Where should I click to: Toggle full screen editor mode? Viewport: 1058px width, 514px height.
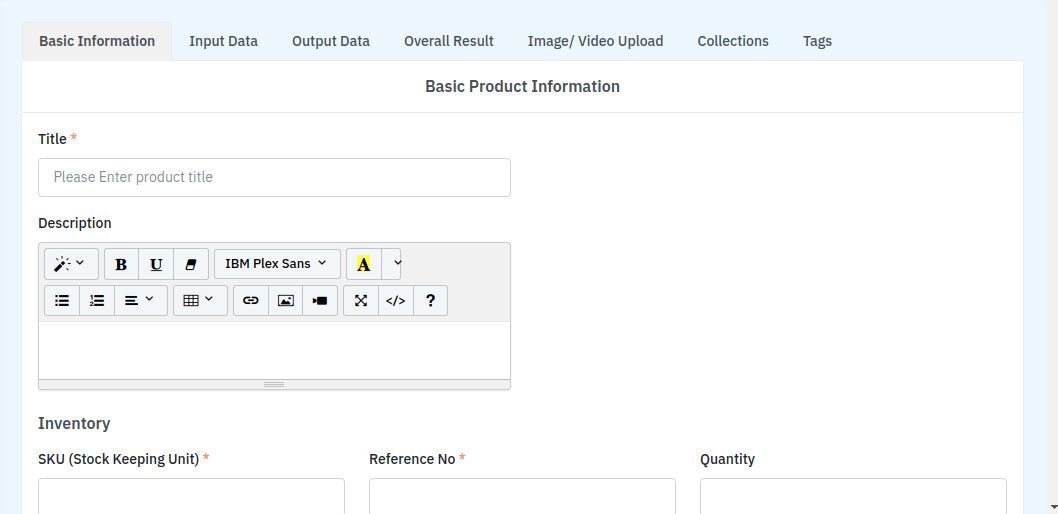coord(361,300)
